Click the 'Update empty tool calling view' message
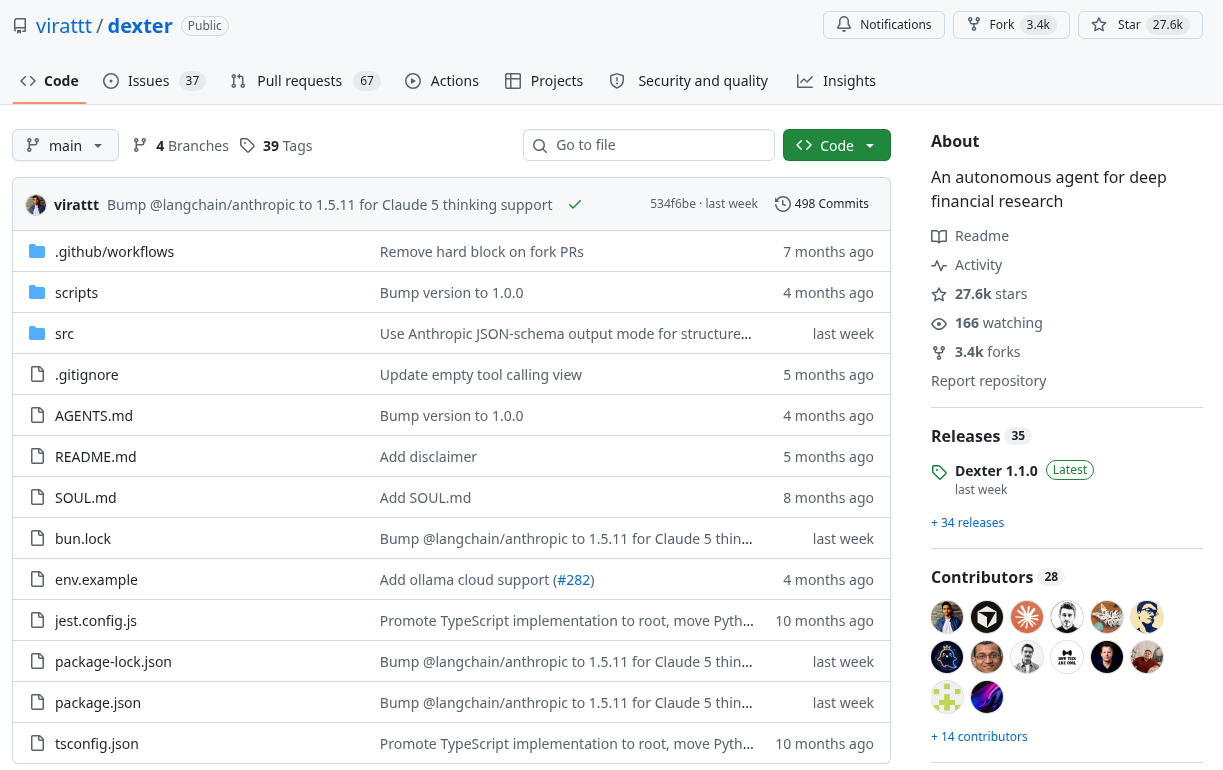Viewport: 1223px width, 770px height. tap(481, 375)
